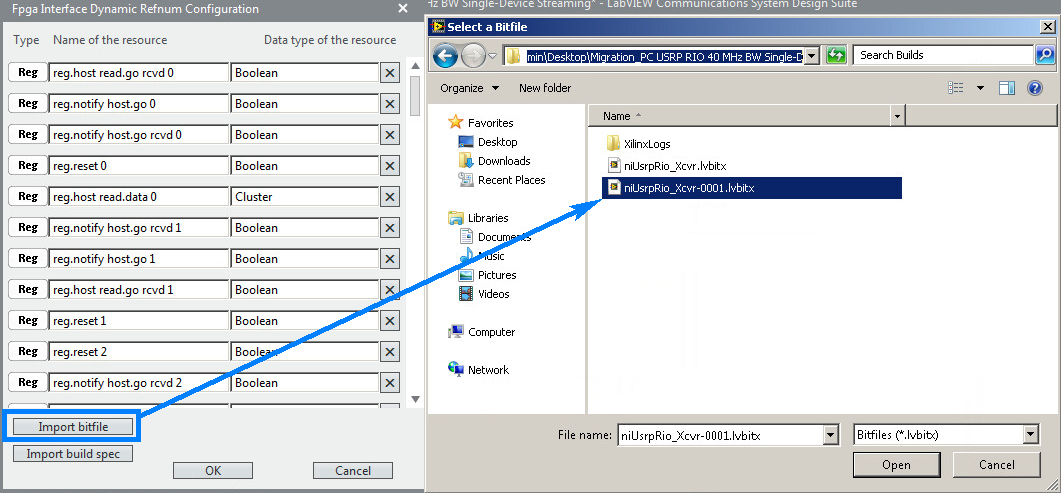This screenshot has width=1061, height=493.
Task: Click the Import build spec button
Action: click(72, 454)
